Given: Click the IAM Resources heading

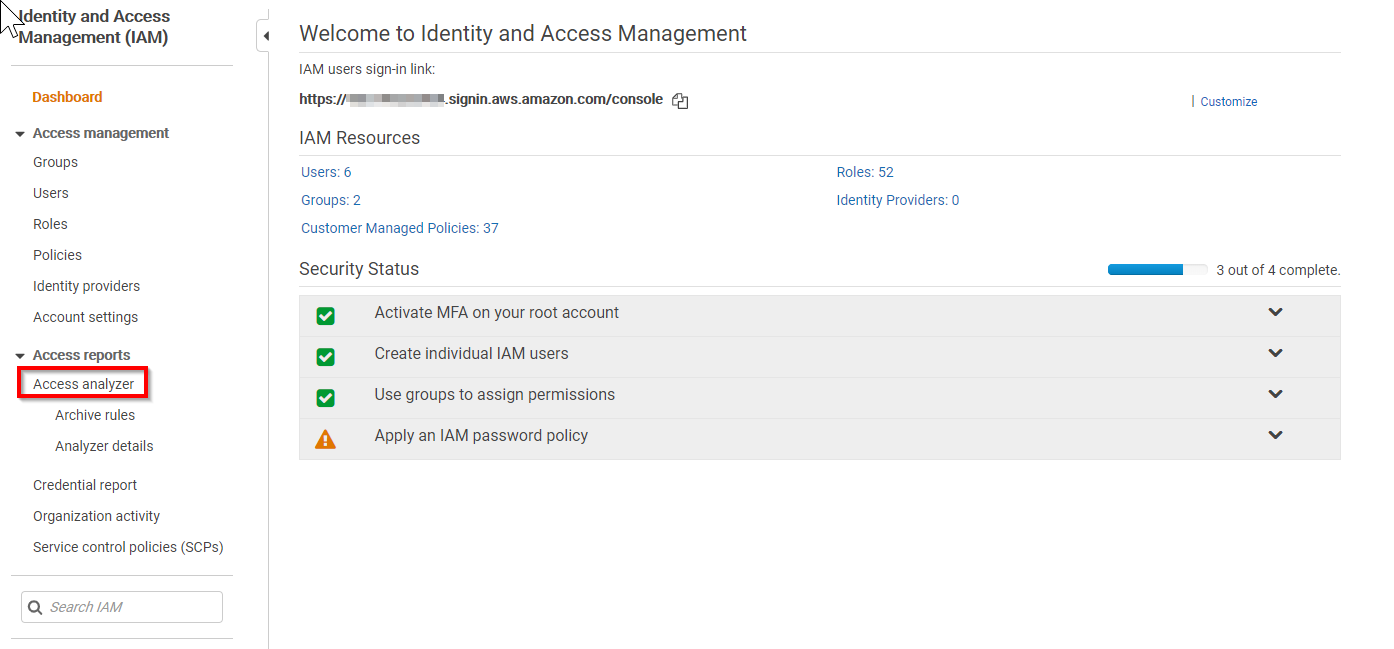Looking at the screenshot, I should [x=360, y=138].
